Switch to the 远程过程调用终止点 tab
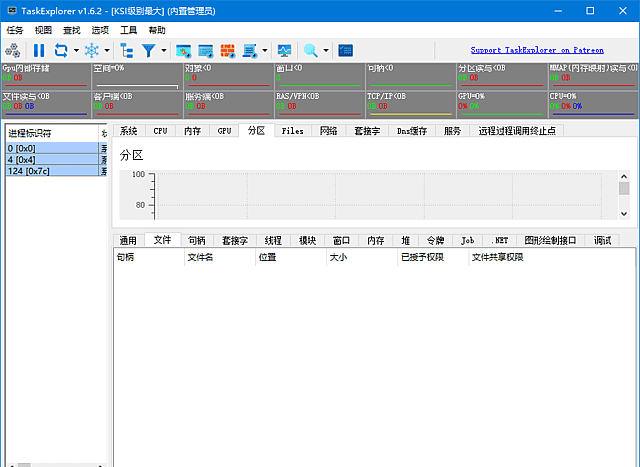 (517, 131)
